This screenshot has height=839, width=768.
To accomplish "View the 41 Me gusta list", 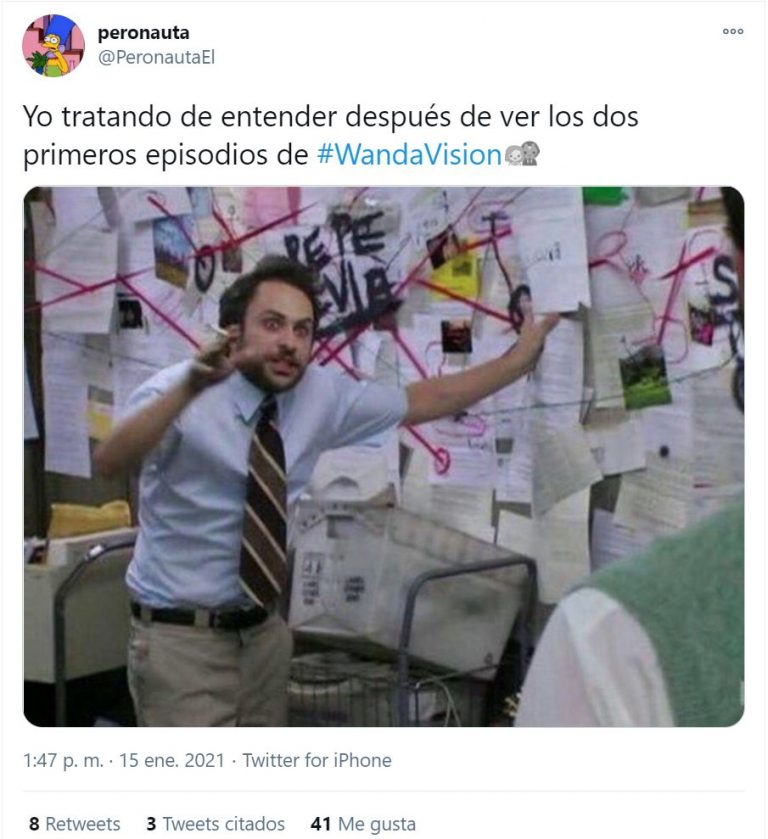I will pos(363,823).
